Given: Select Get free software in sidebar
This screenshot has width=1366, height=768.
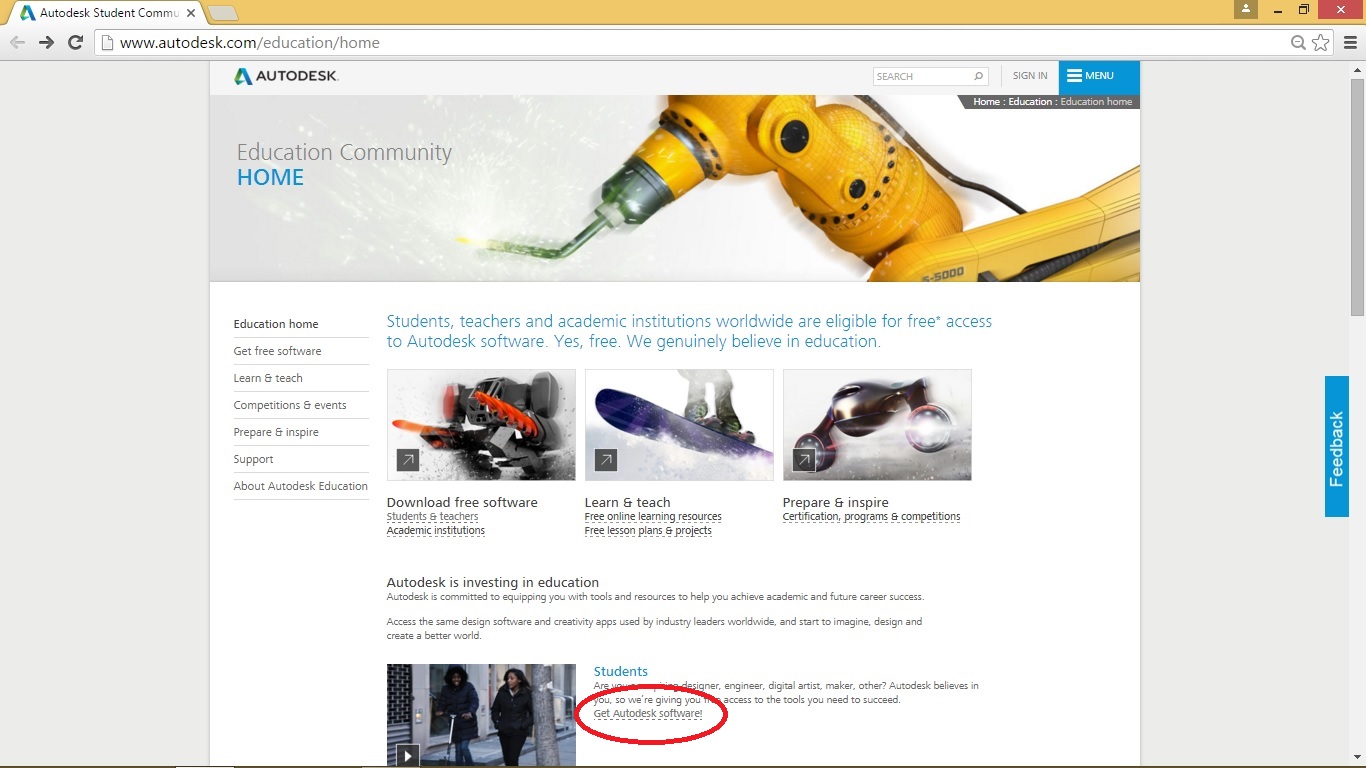Looking at the screenshot, I should 277,351.
